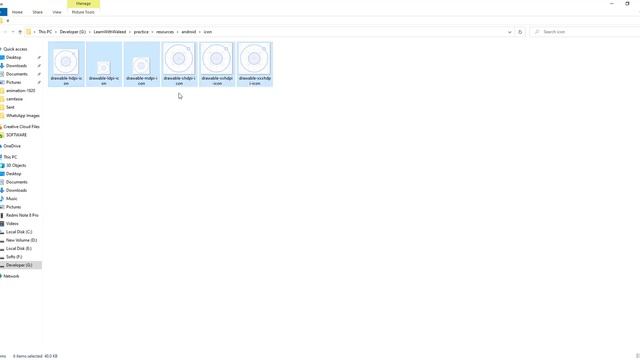Screen dimensions: 640x360
Task: Navigate to LearnWithWaleed breadcrumb folder
Action: [x=110, y=32]
